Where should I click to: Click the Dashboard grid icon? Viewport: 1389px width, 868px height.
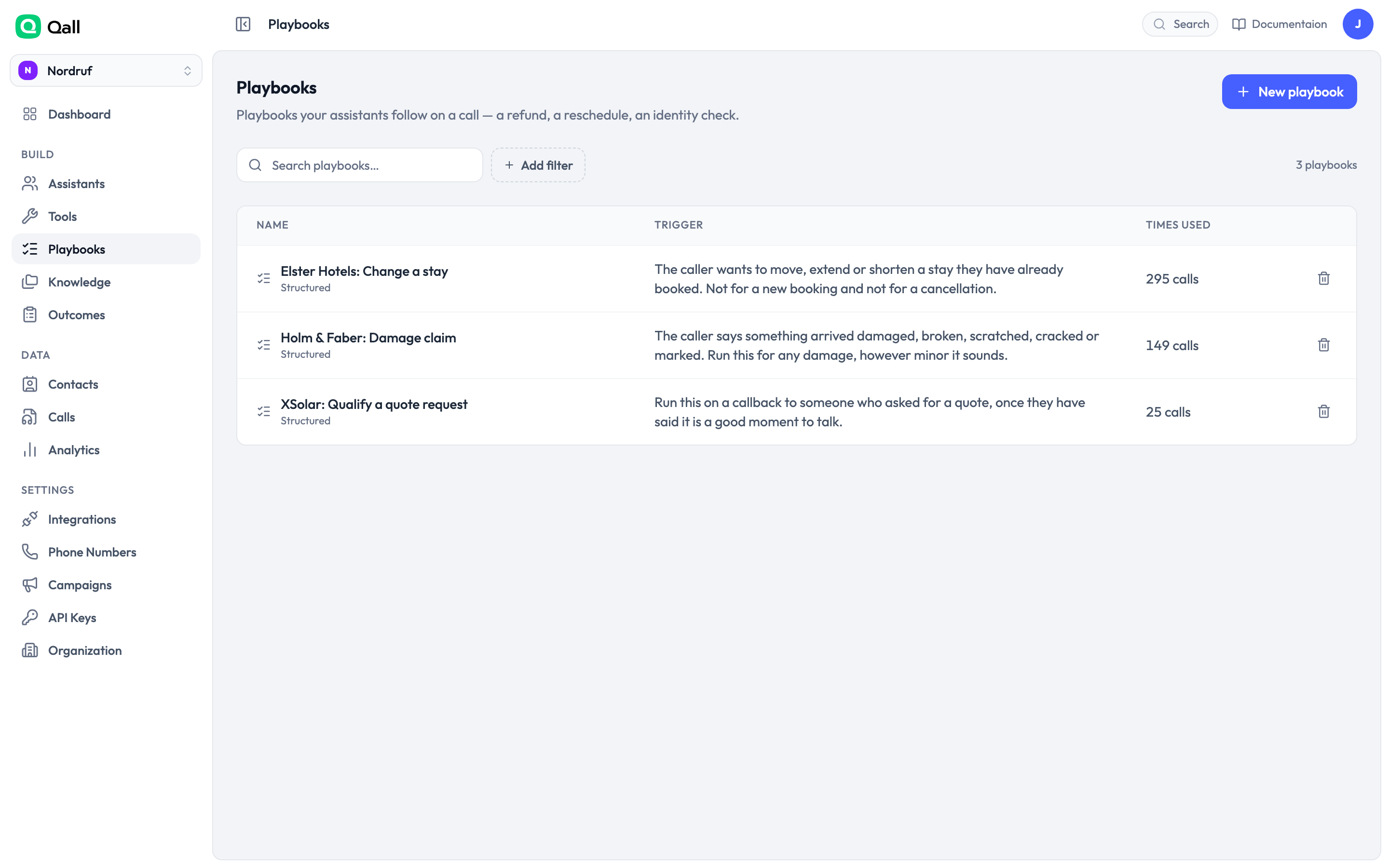(30, 114)
